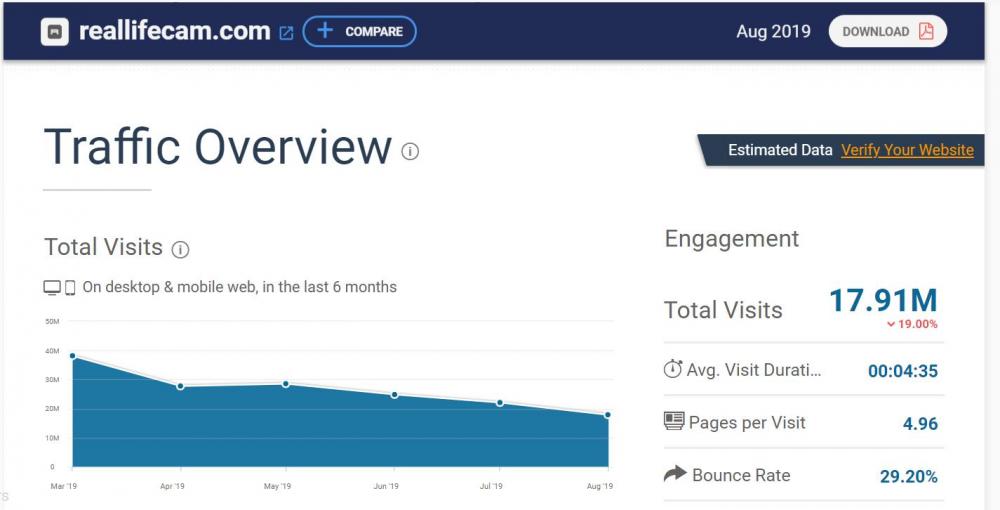Click the Traffic Overview info icon
The width and height of the screenshot is (1000, 510).
point(410,151)
